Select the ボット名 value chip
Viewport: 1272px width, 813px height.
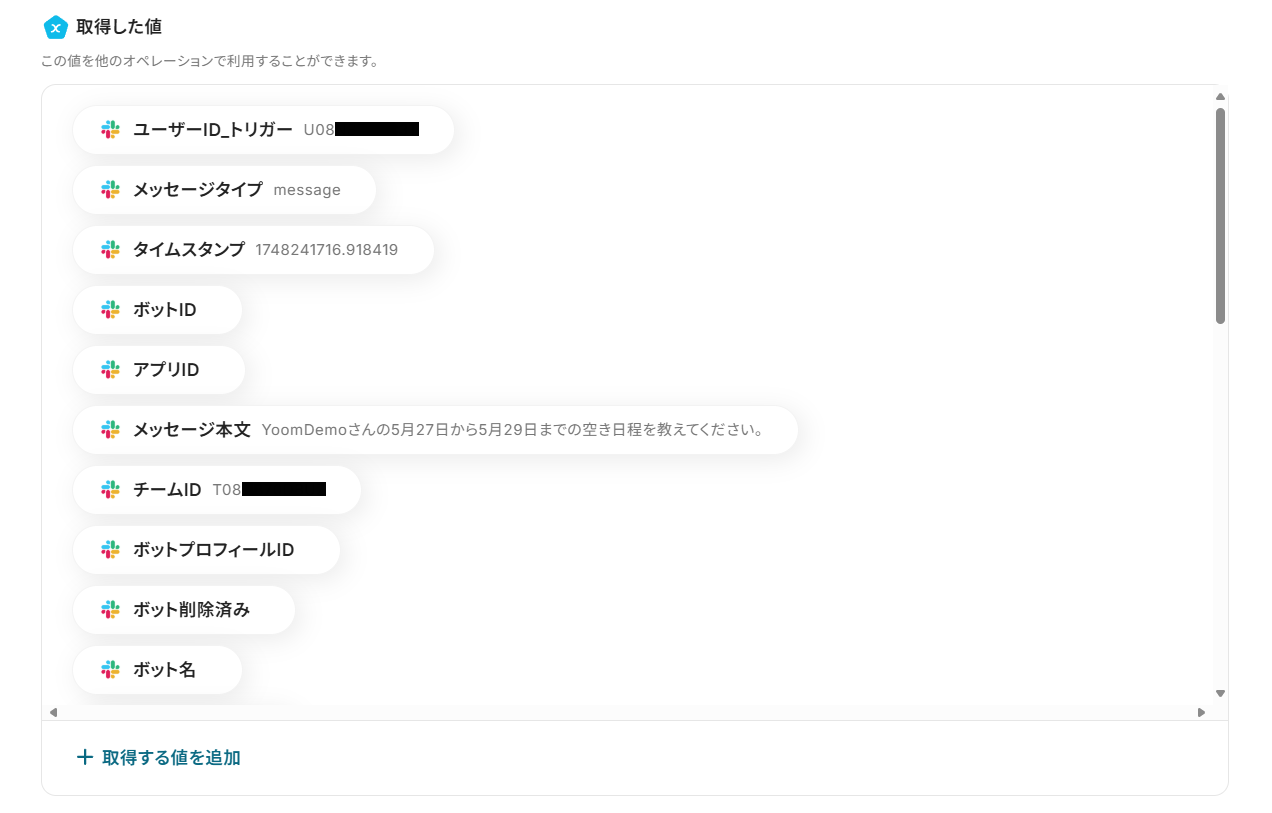tap(158, 670)
